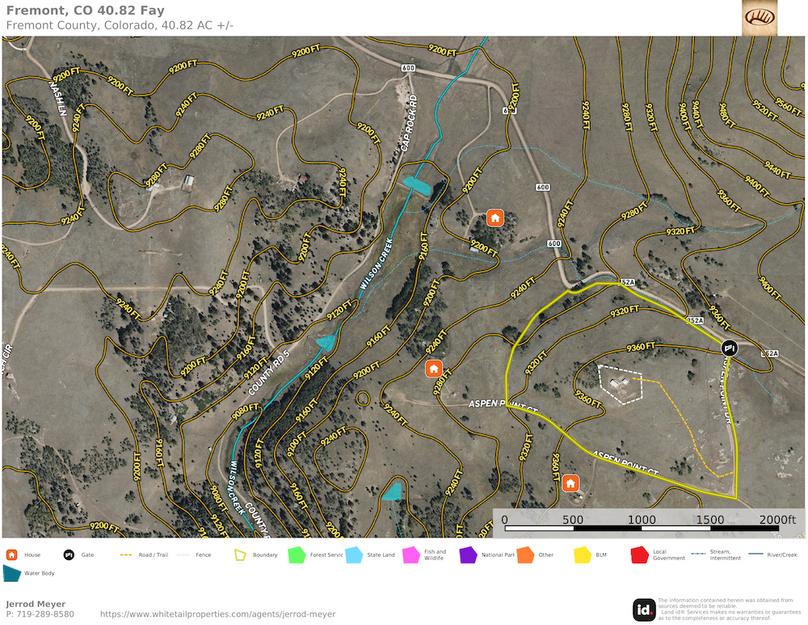Screen dimensions: 808x625
Task: Click the House icon in the legend
Action: 11,555
